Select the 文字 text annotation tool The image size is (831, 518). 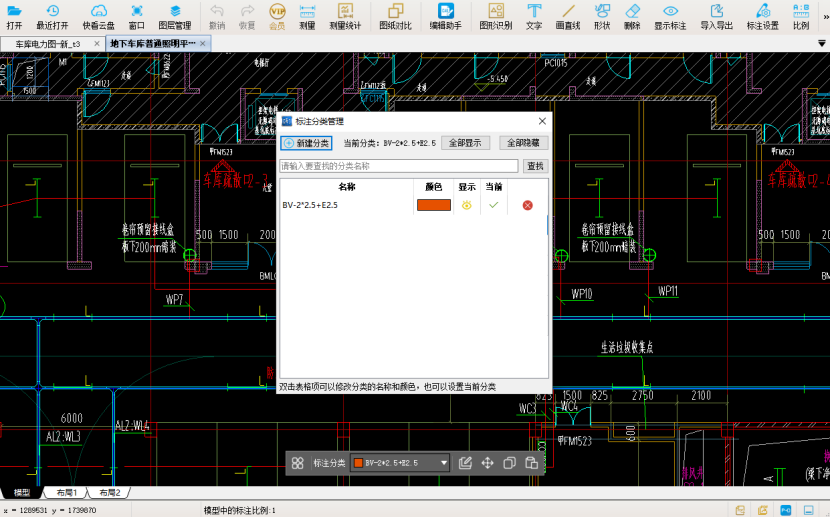pos(534,15)
